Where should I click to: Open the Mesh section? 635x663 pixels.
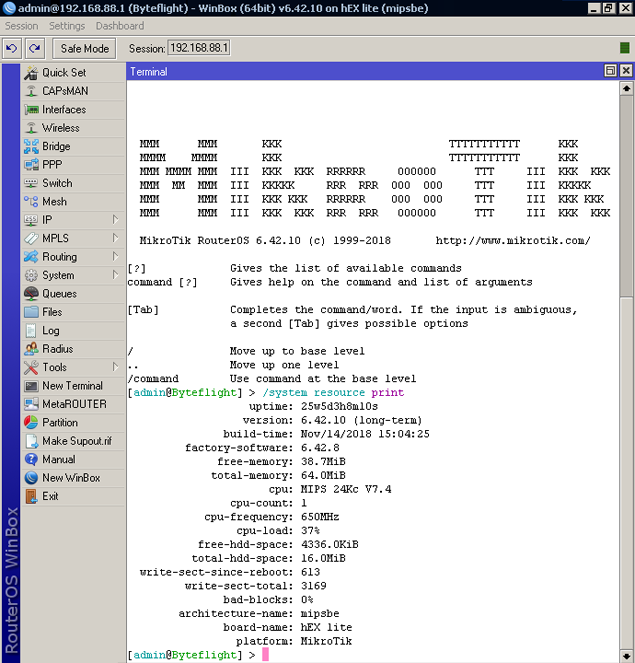(x=73, y=202)
